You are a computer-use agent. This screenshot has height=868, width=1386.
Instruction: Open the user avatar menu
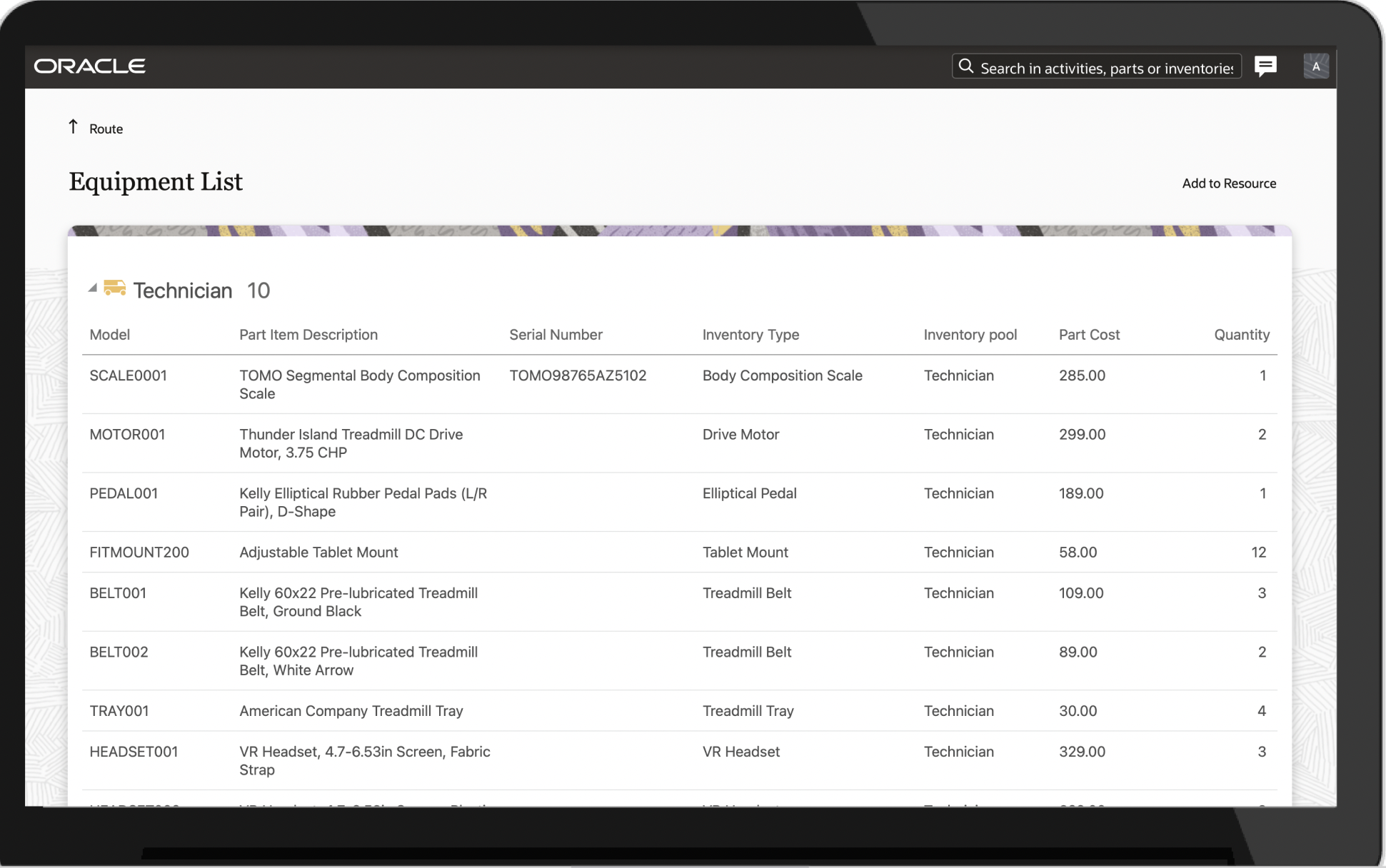coord(1315,66)
